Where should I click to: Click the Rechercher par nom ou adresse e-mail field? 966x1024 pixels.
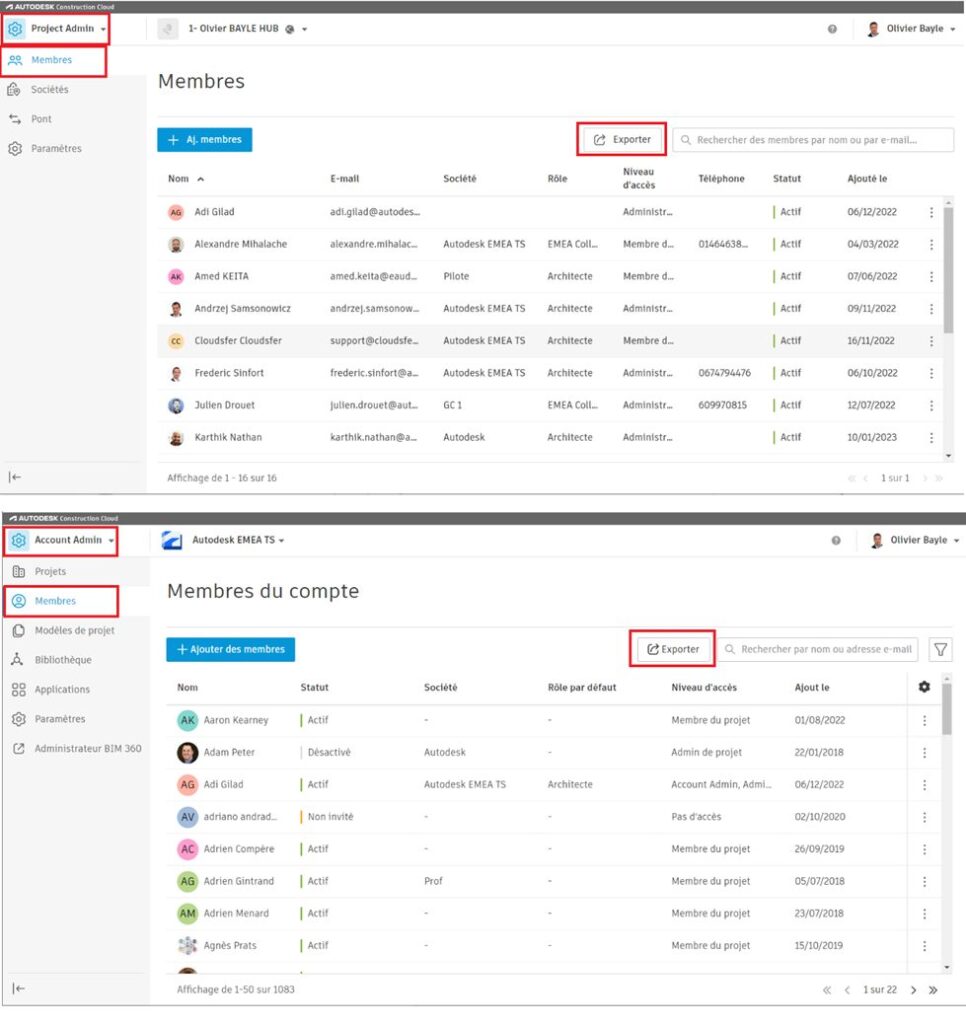point(826,650)
